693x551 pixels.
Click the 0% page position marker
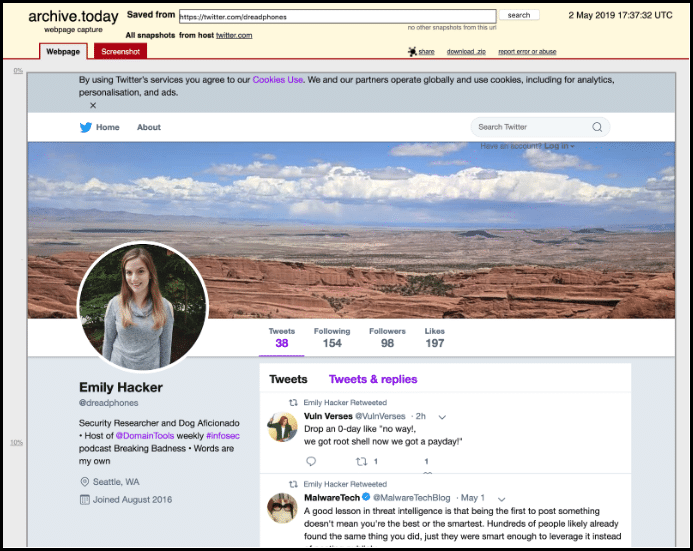18,71
